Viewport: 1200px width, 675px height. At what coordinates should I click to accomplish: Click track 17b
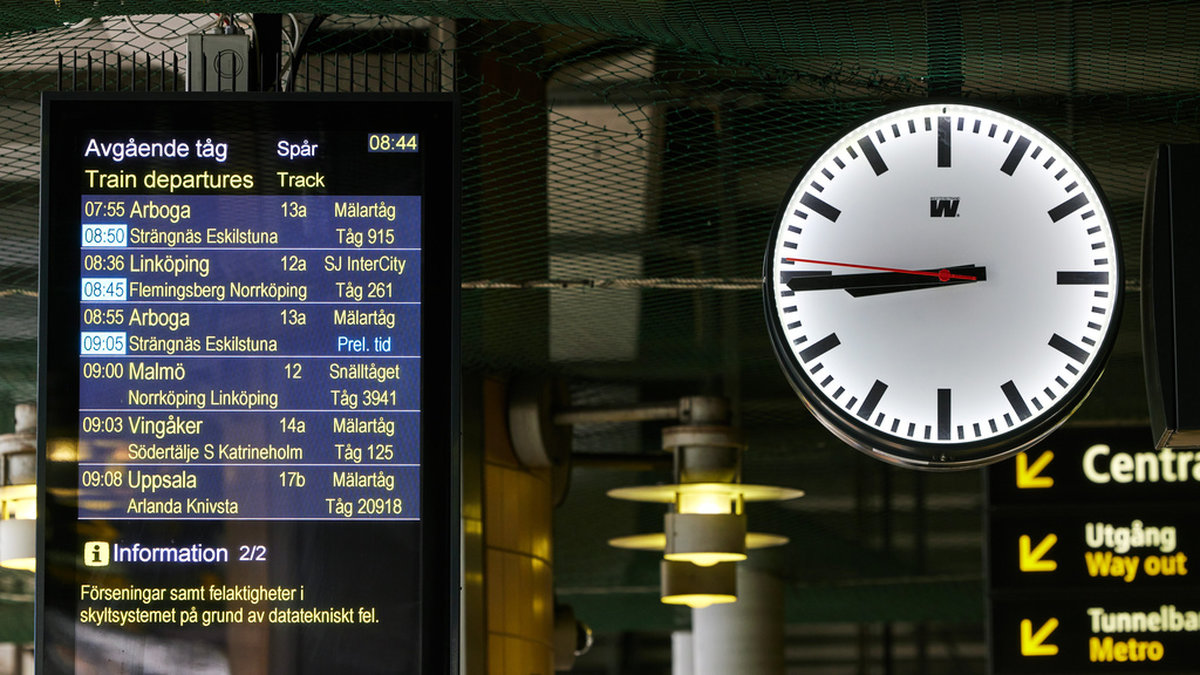(292, 479)
